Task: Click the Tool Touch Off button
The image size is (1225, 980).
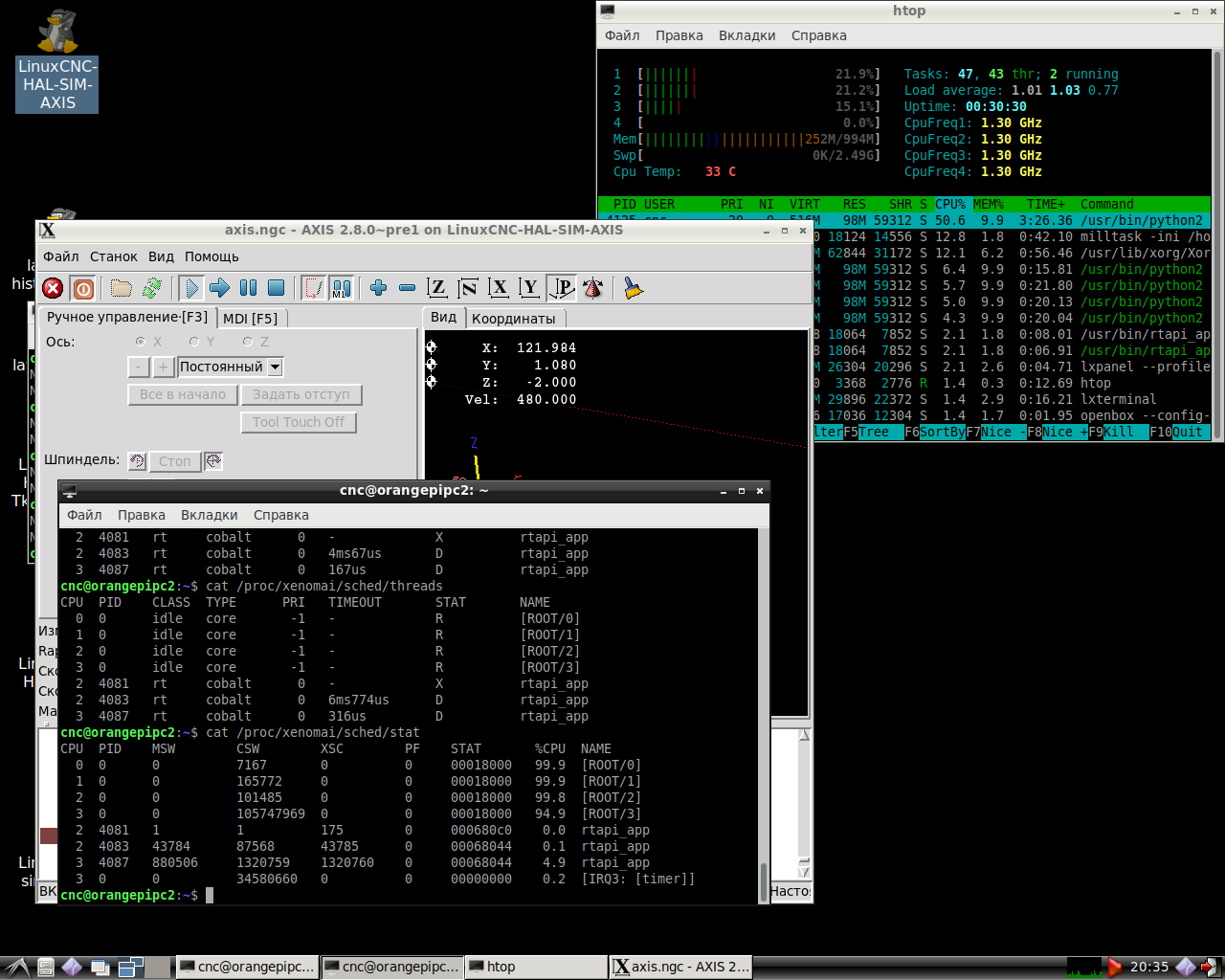Action: click(x=299, y=422)
